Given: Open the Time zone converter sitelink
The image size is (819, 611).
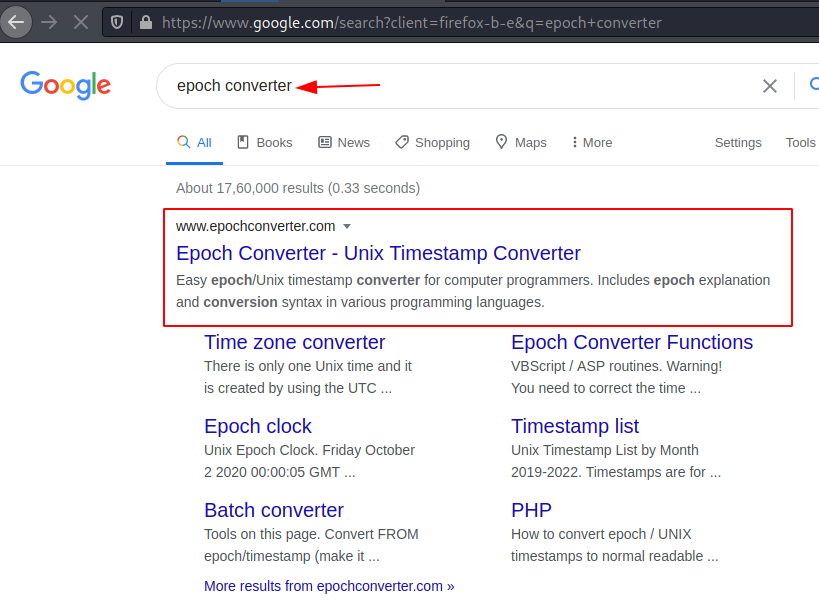Looking at the screenshot, I should click(x=295, y=342).
